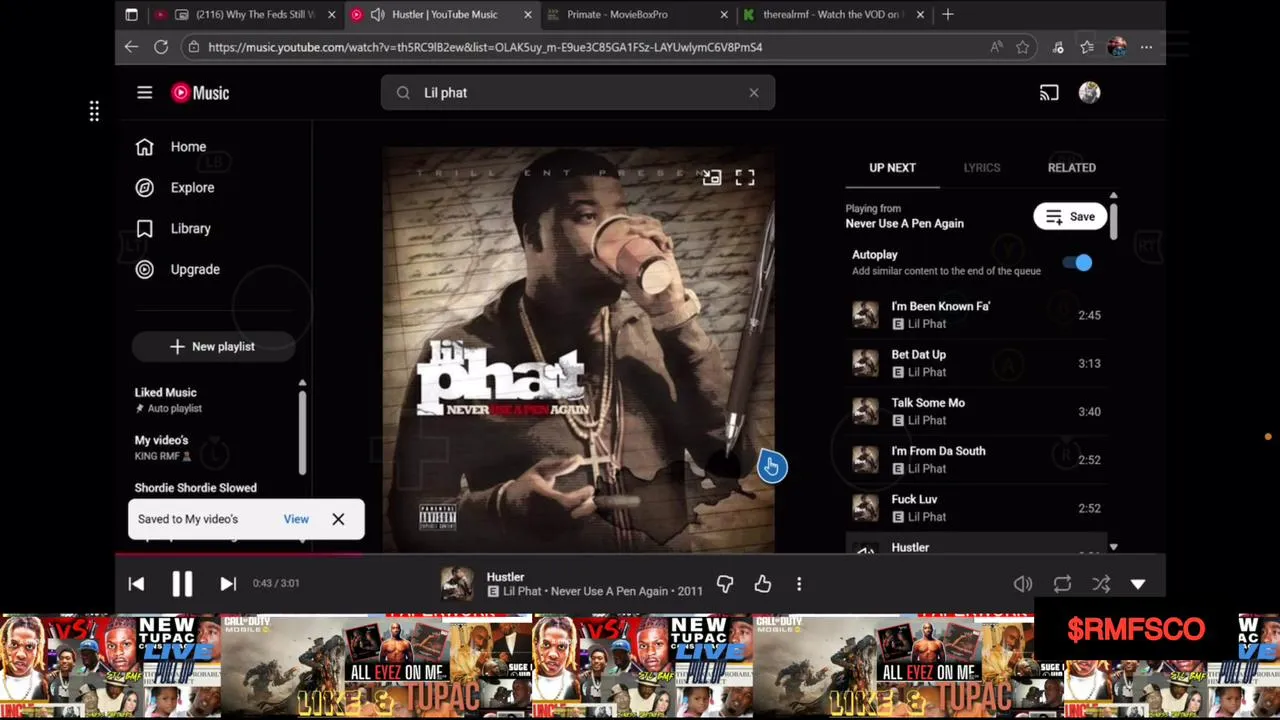The image size is (1280, 720).
Task: Switch to the RELATED tab
Action: point(1072,168)
